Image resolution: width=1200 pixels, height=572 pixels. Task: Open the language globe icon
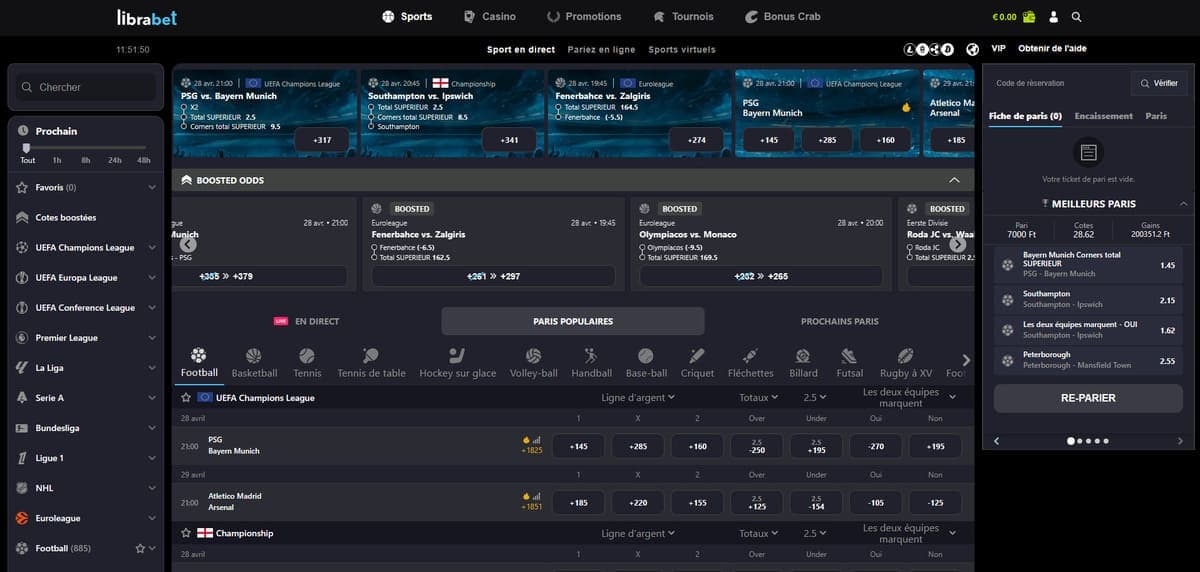click(x=972, y=49)
